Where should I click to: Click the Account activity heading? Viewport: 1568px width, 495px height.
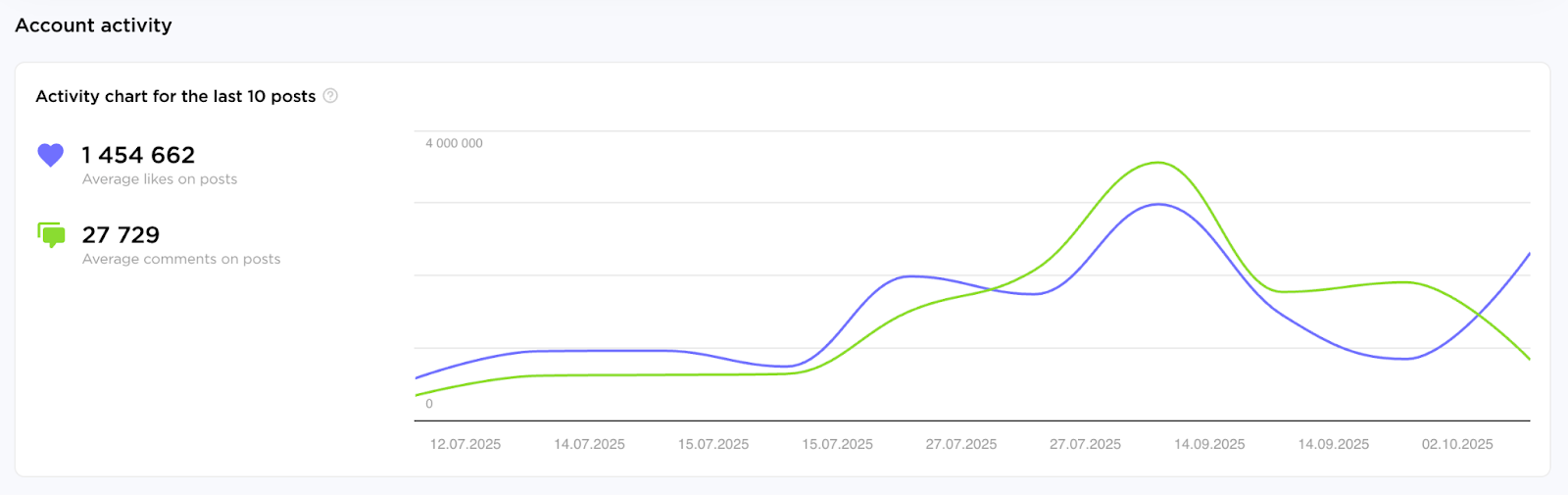click(93, 25)
